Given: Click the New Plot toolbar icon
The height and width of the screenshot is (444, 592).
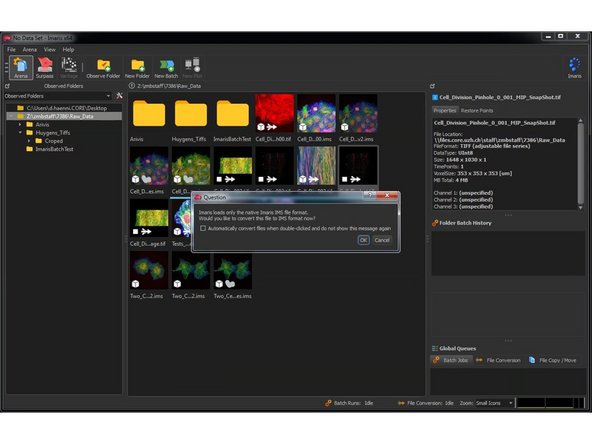Looking at the screenshot, I should [193, 67].
